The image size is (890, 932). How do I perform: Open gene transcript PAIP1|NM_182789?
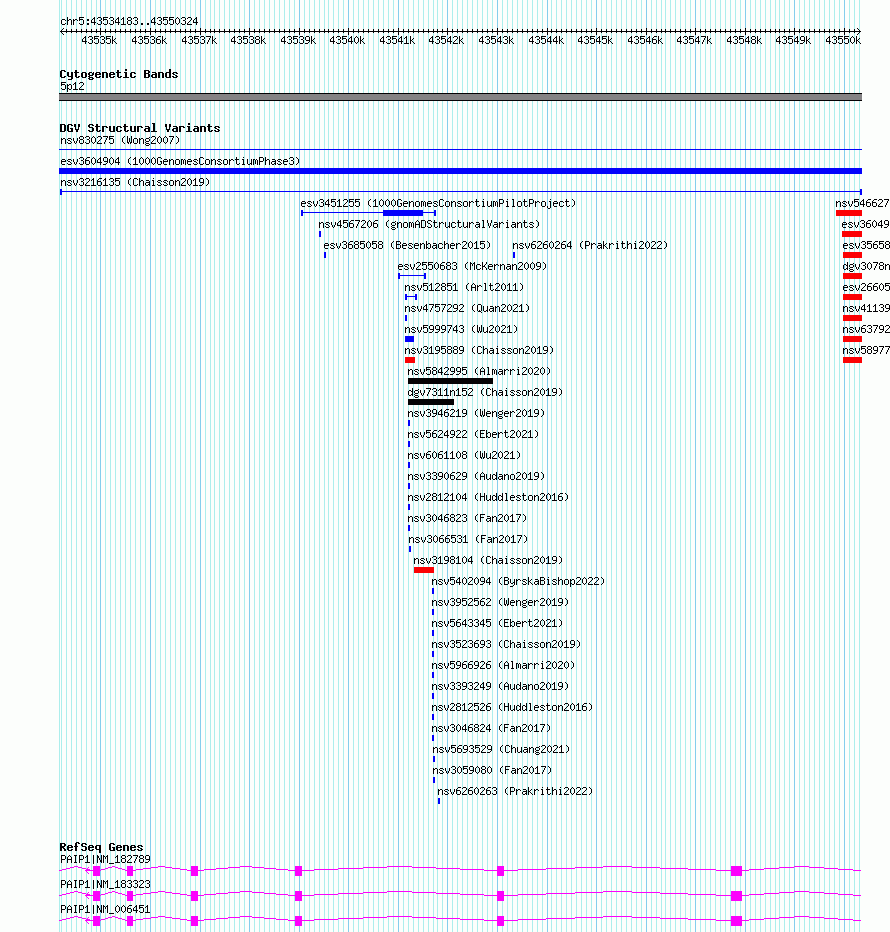click(105, 859)
